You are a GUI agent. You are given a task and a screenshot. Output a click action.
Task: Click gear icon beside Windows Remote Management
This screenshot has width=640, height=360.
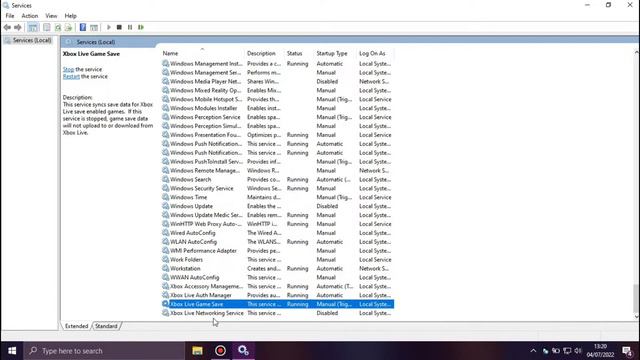coord(165,170)
